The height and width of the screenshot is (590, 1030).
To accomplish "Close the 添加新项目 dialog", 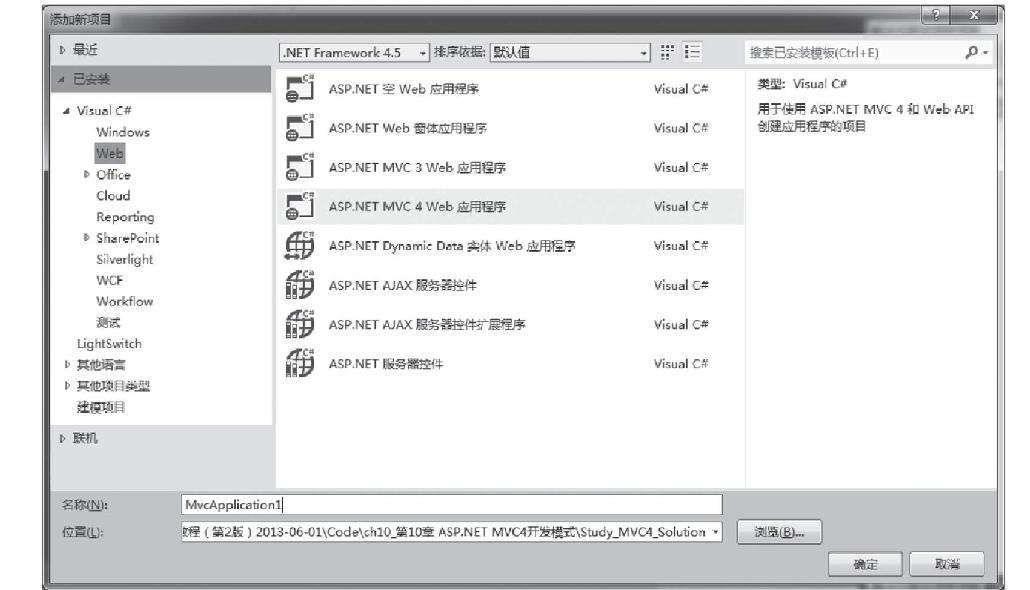I will pyautogui.click(x=975, y=15).
